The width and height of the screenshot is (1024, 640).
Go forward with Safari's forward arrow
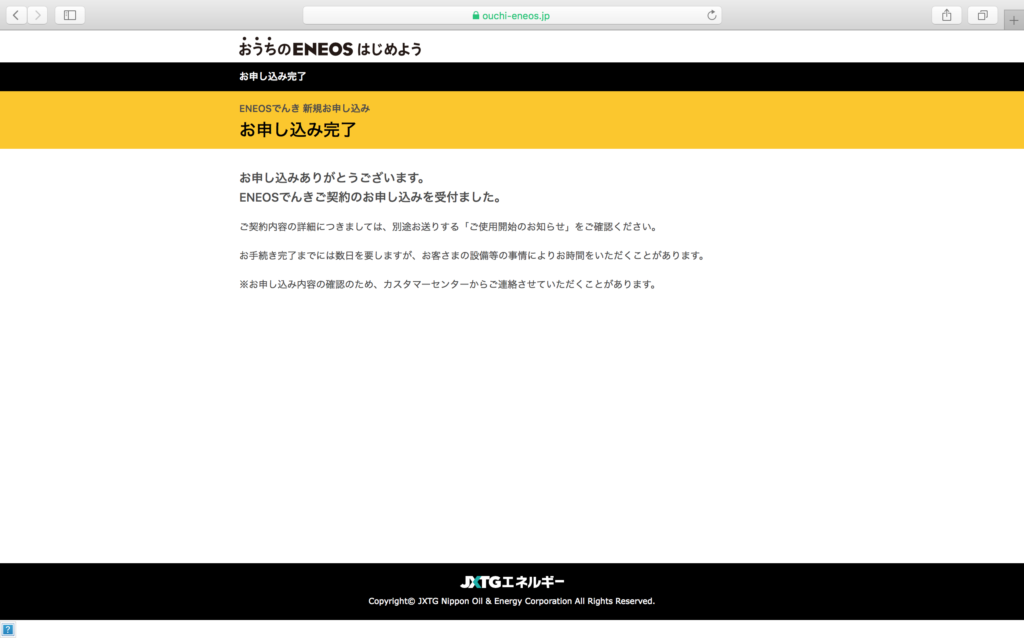click(x=38, y=15)
